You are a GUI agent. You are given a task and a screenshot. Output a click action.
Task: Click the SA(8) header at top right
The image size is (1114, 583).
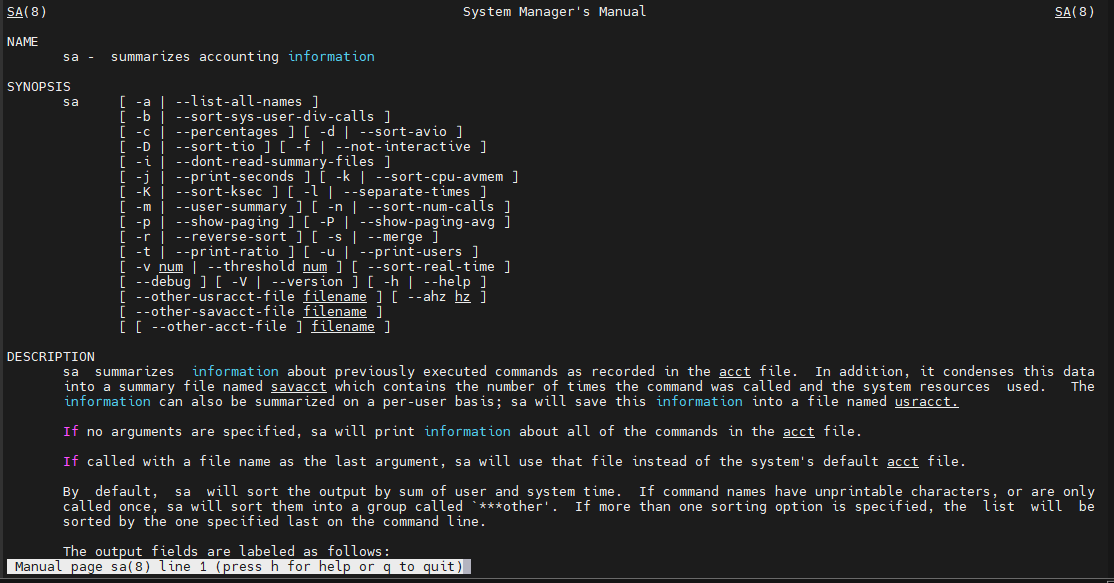(1074, 12)
